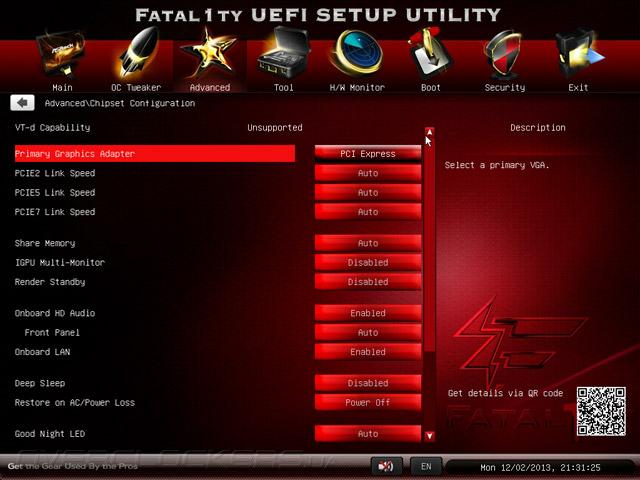Open PCIE5 Link Speed Auto dropdown
This screenshot has width=640, height=480.
coord(368,193)
